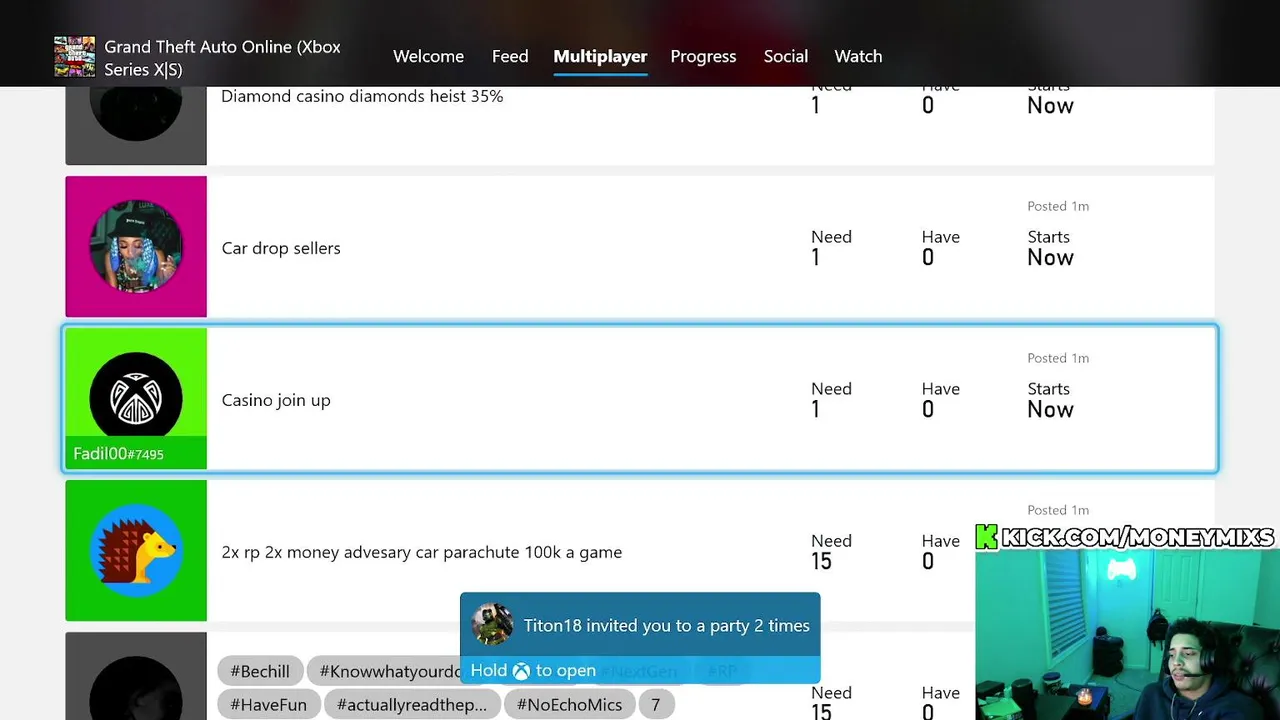Switch to the Feed tab
Screen dimensions: 1280x720
tap(510, 56)
